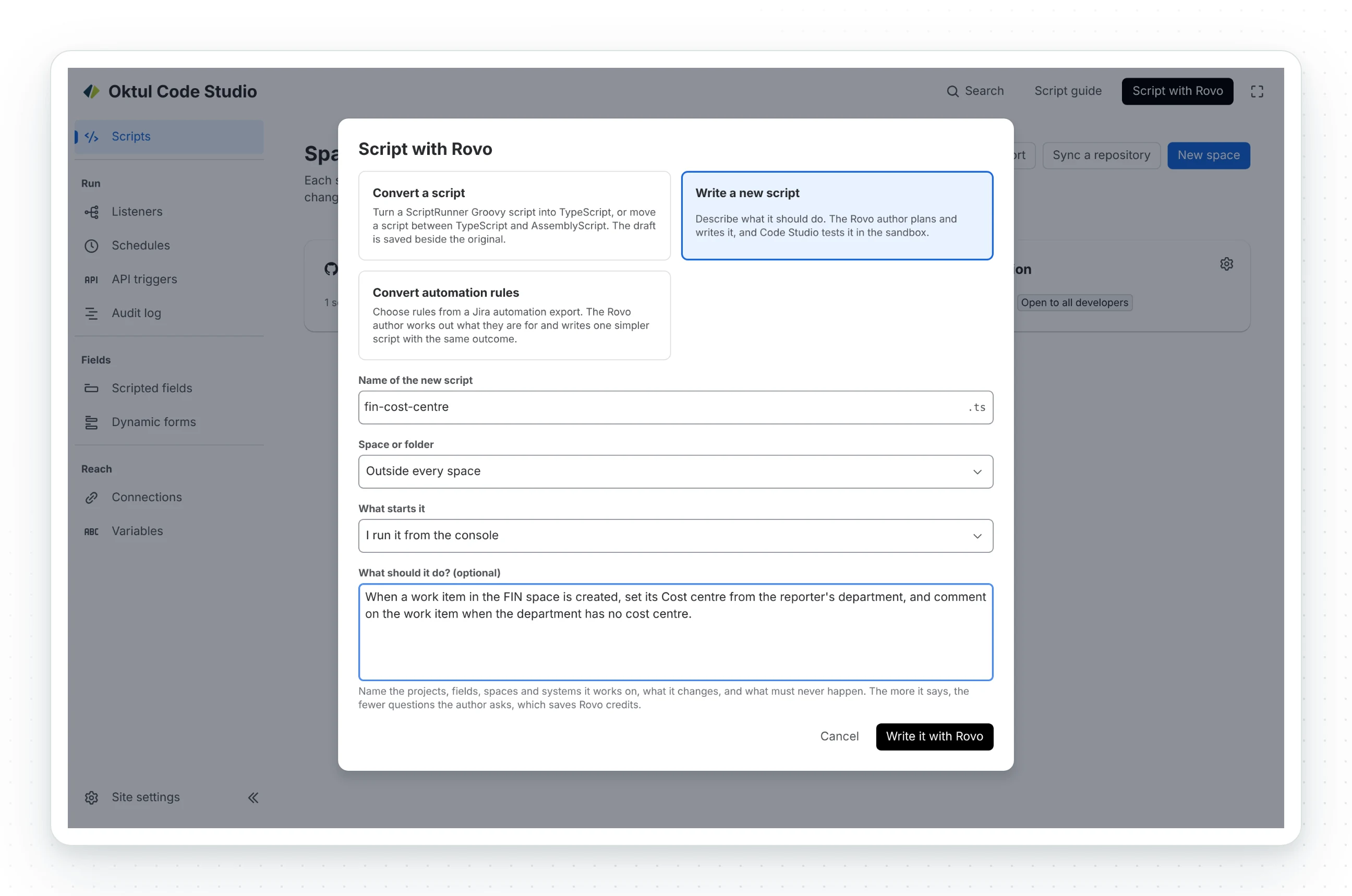Click the search magnifier icon
The height and width of the screenshot is (896, 1352).
(x=952, y=91)
